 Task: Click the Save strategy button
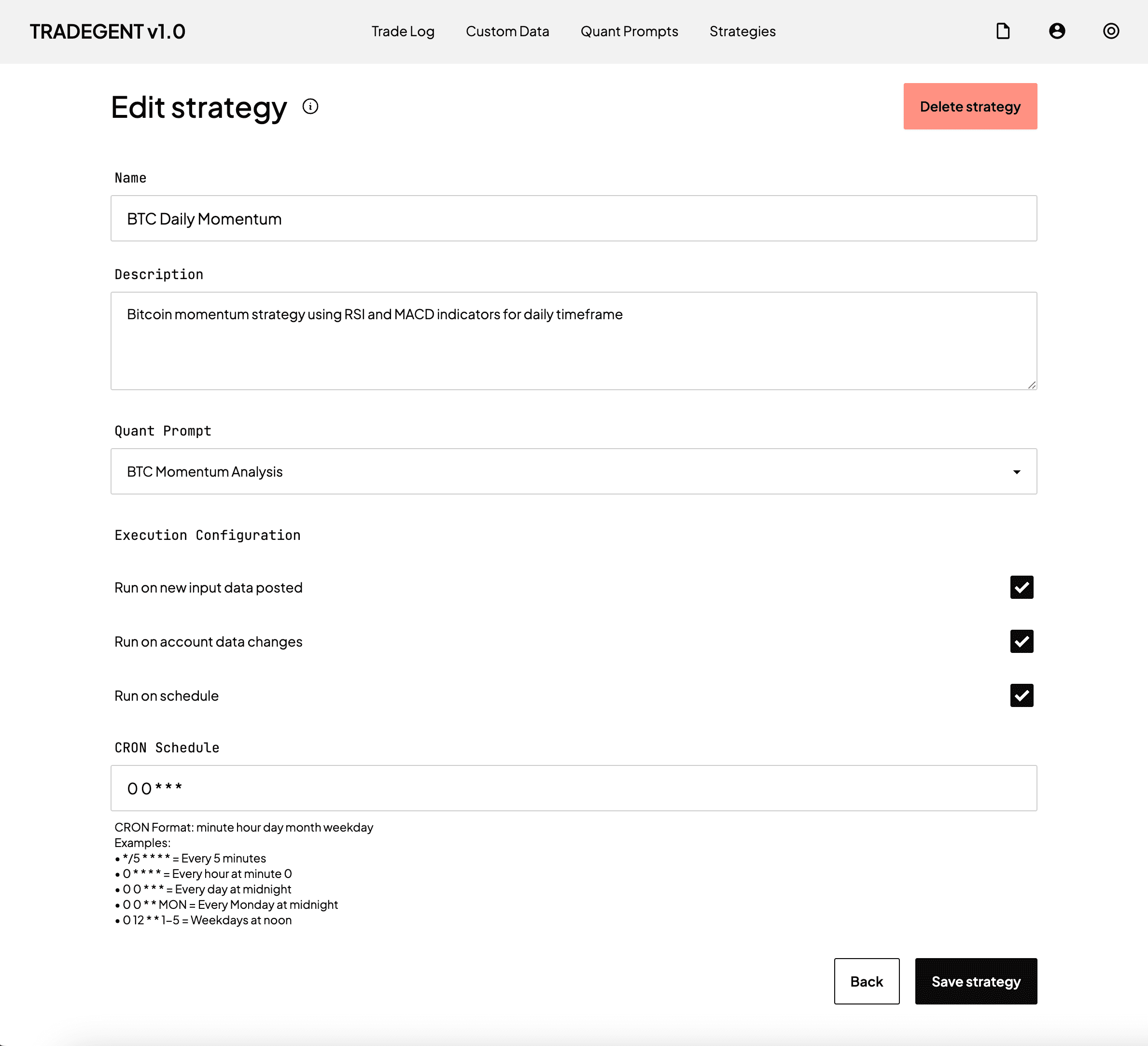click(976, 982)
